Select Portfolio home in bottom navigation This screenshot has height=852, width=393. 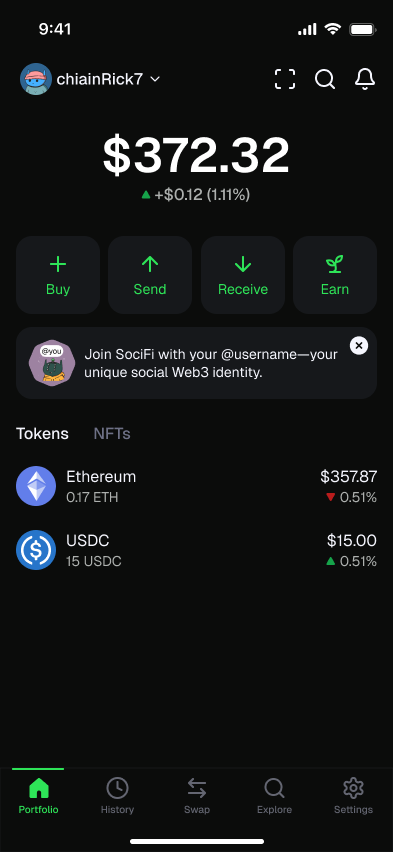39,796
